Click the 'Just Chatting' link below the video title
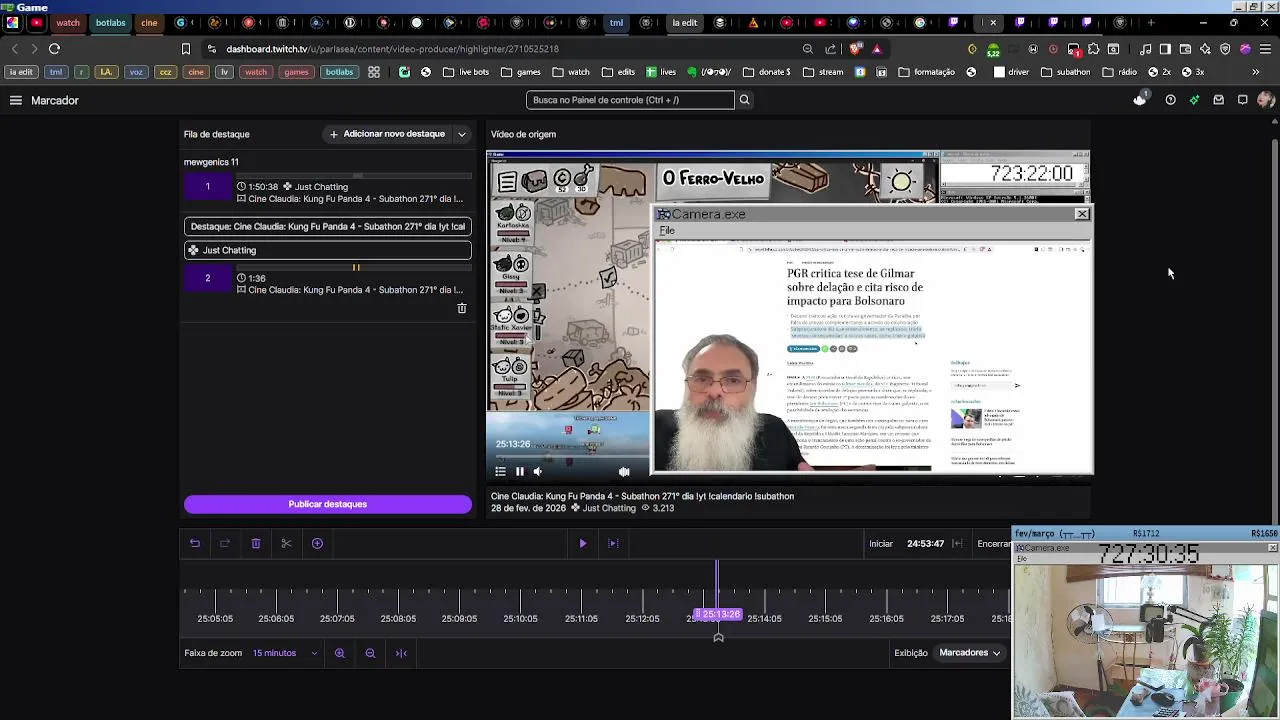 coord(609,508)
